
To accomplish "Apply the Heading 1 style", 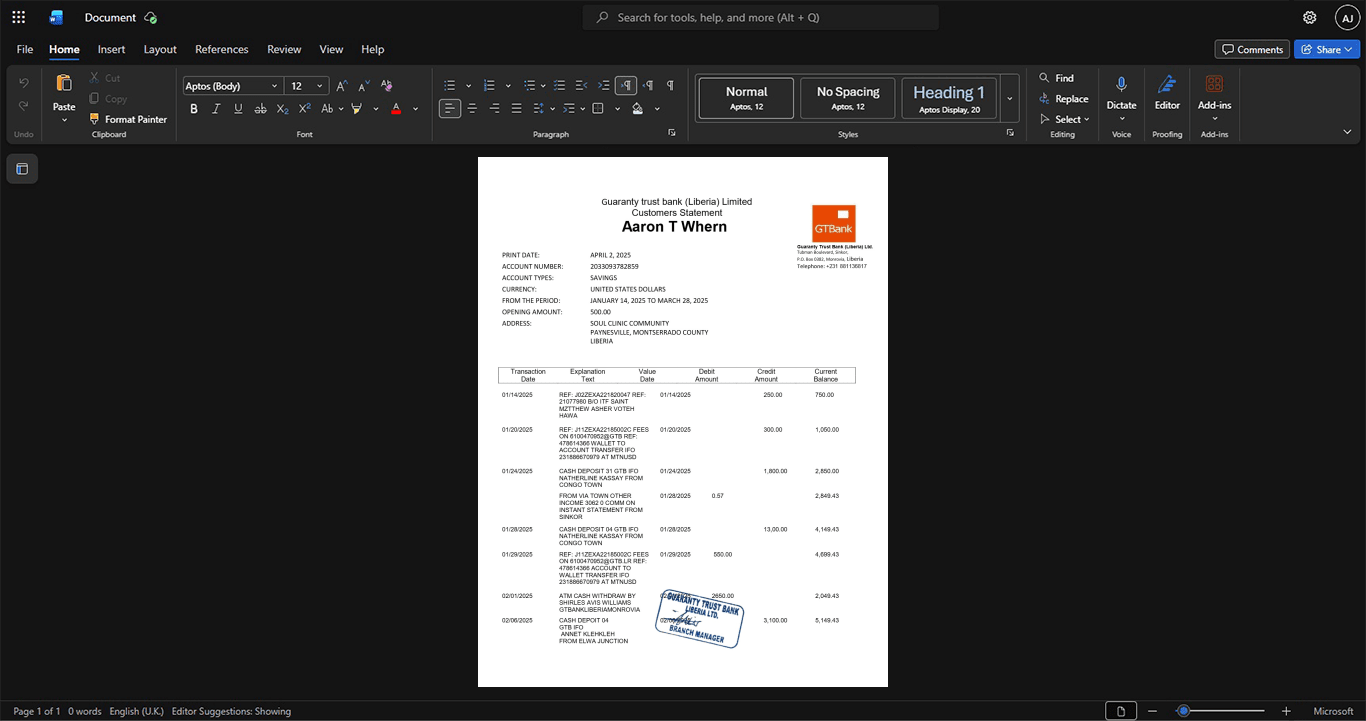I will click(x=949, y=98).
